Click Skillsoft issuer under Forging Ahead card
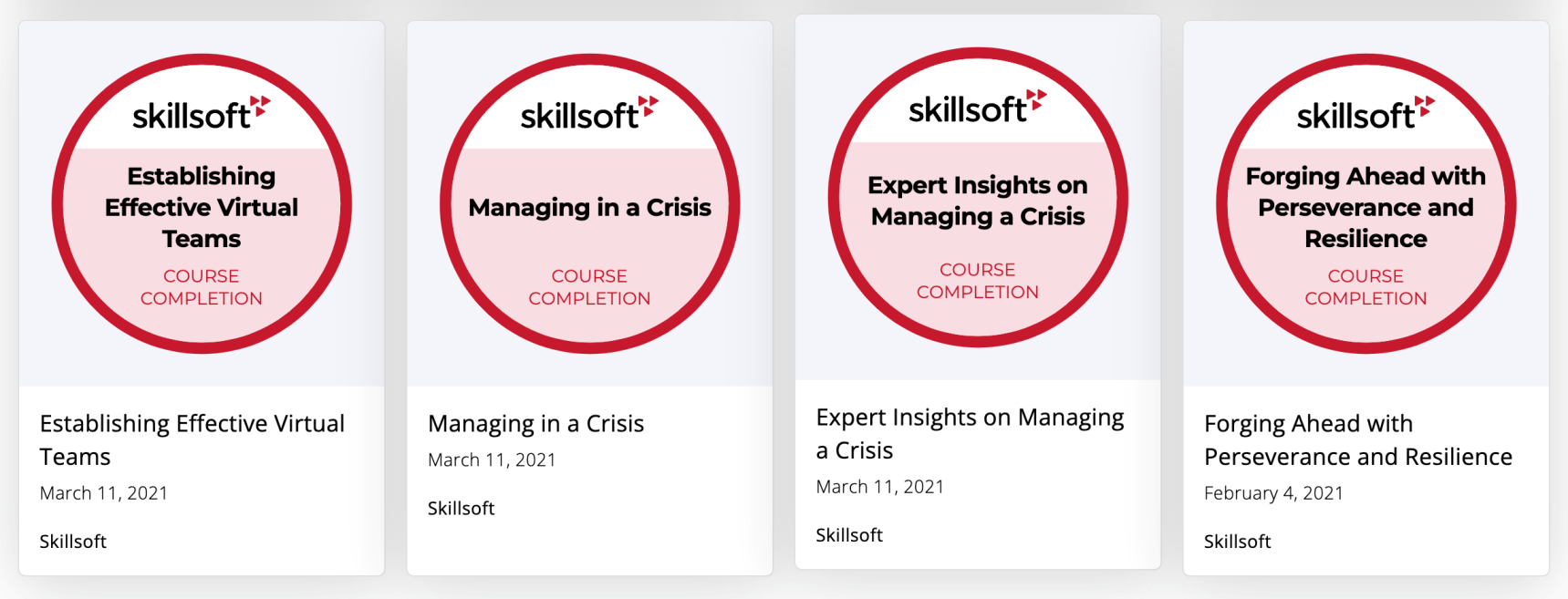Image resolution: width=1568 pixels, height=599 pixels. (x=1237, y=542)
